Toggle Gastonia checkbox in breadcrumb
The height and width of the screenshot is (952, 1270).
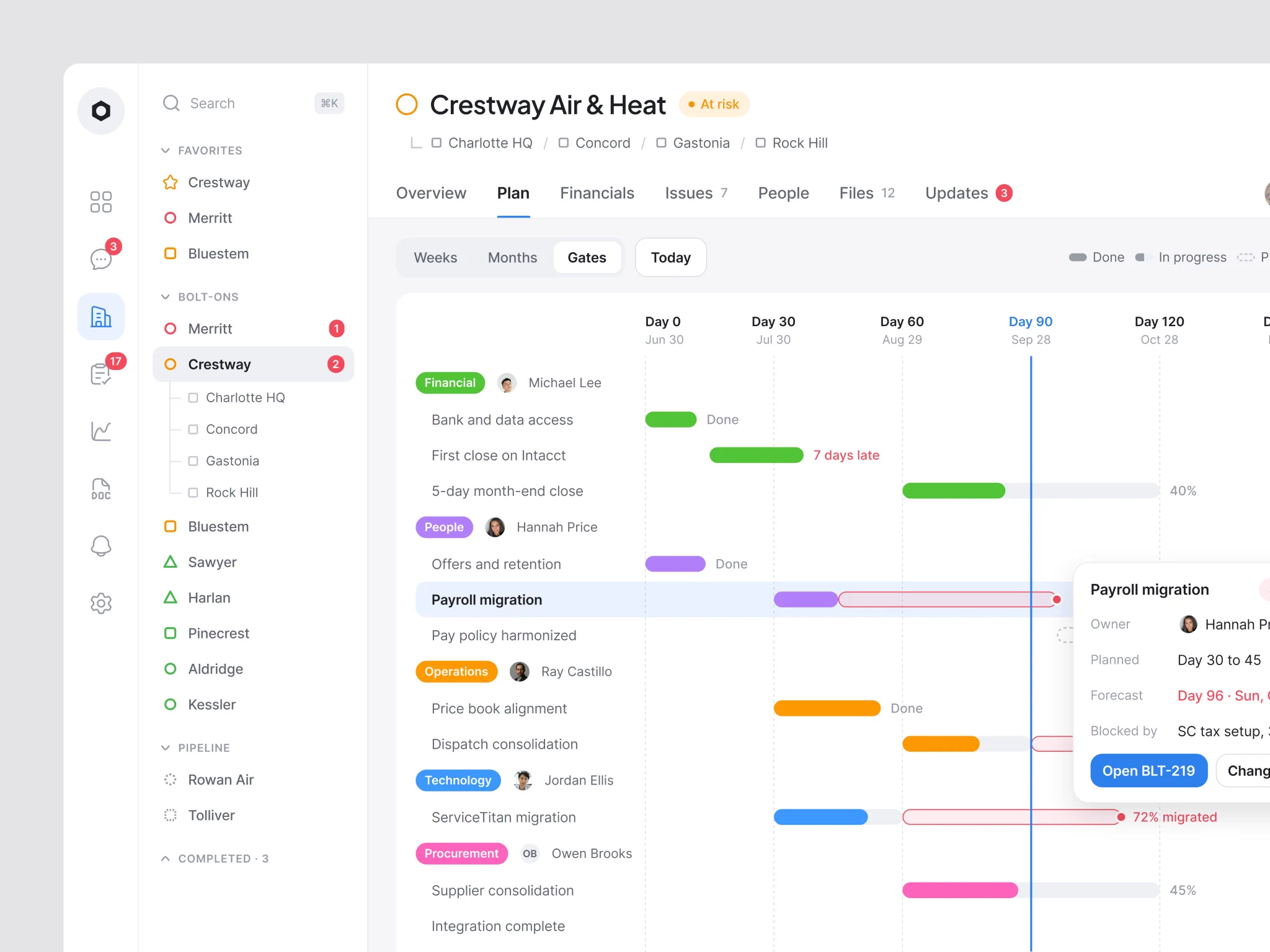point(662,143)
